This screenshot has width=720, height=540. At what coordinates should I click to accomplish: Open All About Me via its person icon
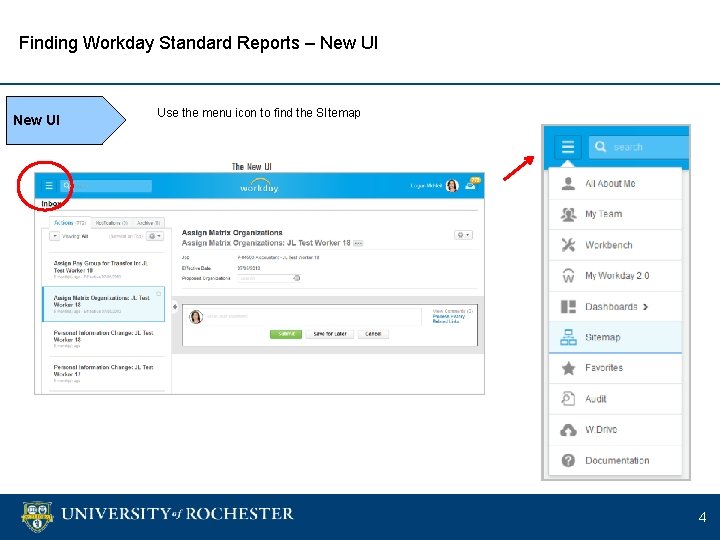tap(568, 183)
